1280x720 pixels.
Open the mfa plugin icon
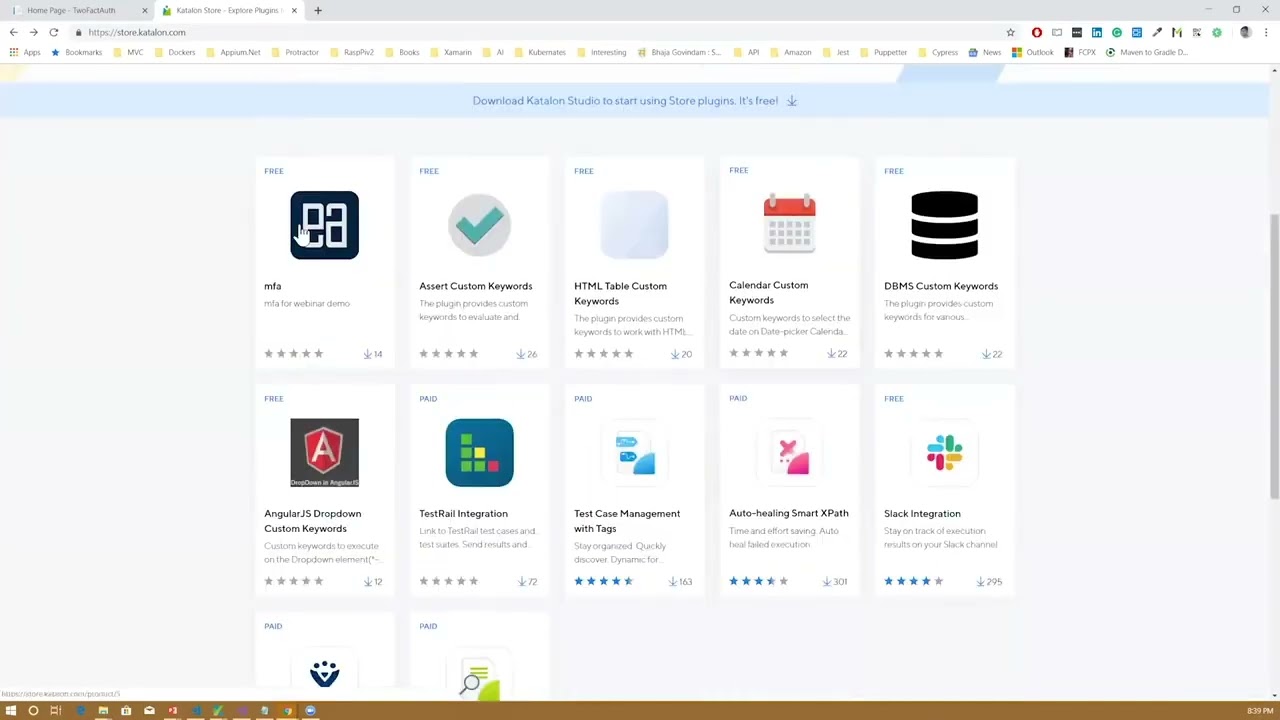tap(324, 225)
